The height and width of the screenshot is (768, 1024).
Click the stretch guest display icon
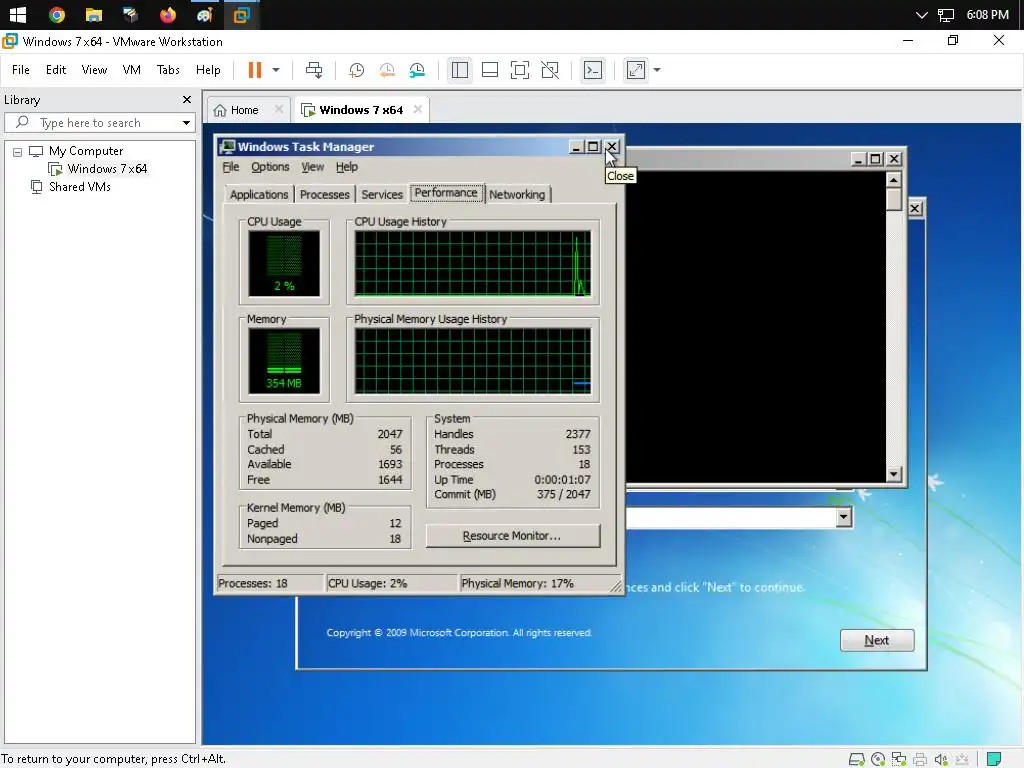point(635,70)
